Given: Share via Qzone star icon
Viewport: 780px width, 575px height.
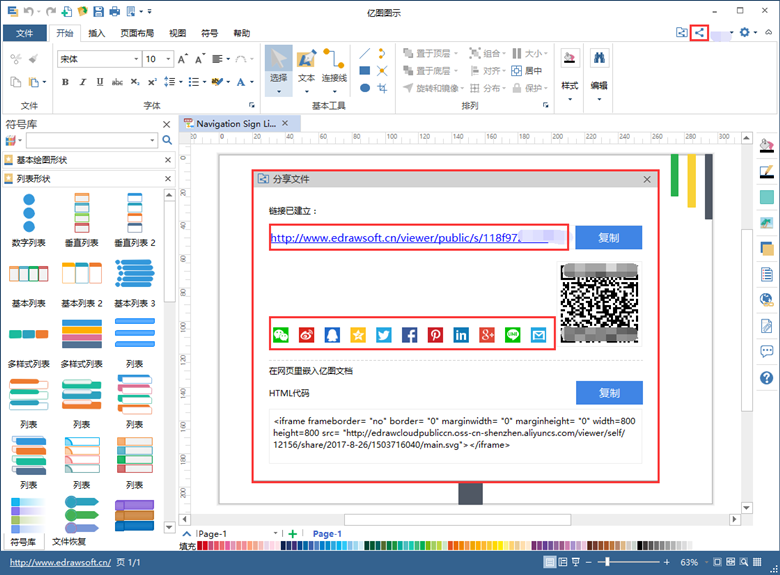Looking at the screenshot, I should pos(358,335).
